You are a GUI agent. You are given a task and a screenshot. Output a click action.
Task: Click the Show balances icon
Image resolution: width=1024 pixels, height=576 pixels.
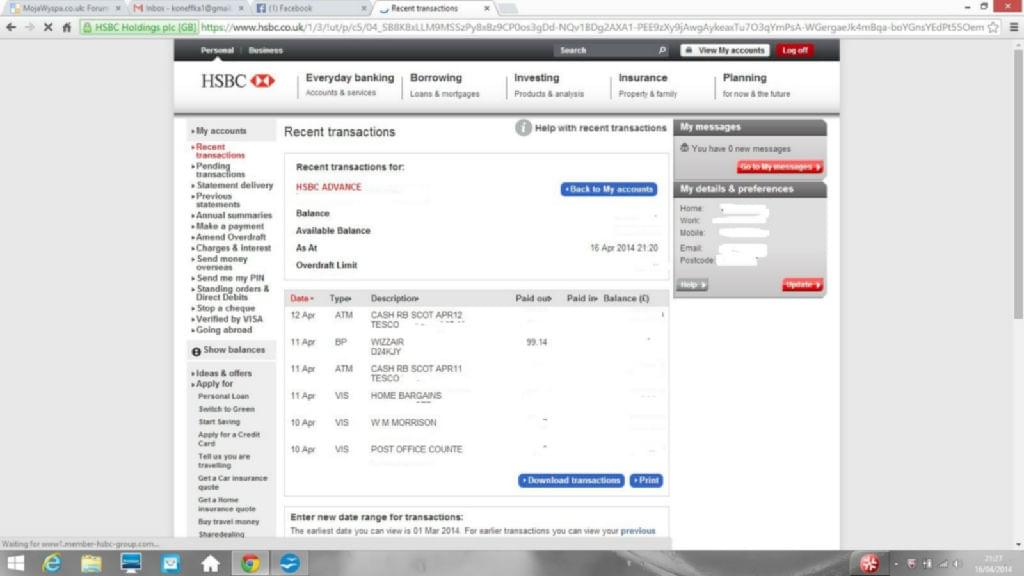[x=196, y=351]
